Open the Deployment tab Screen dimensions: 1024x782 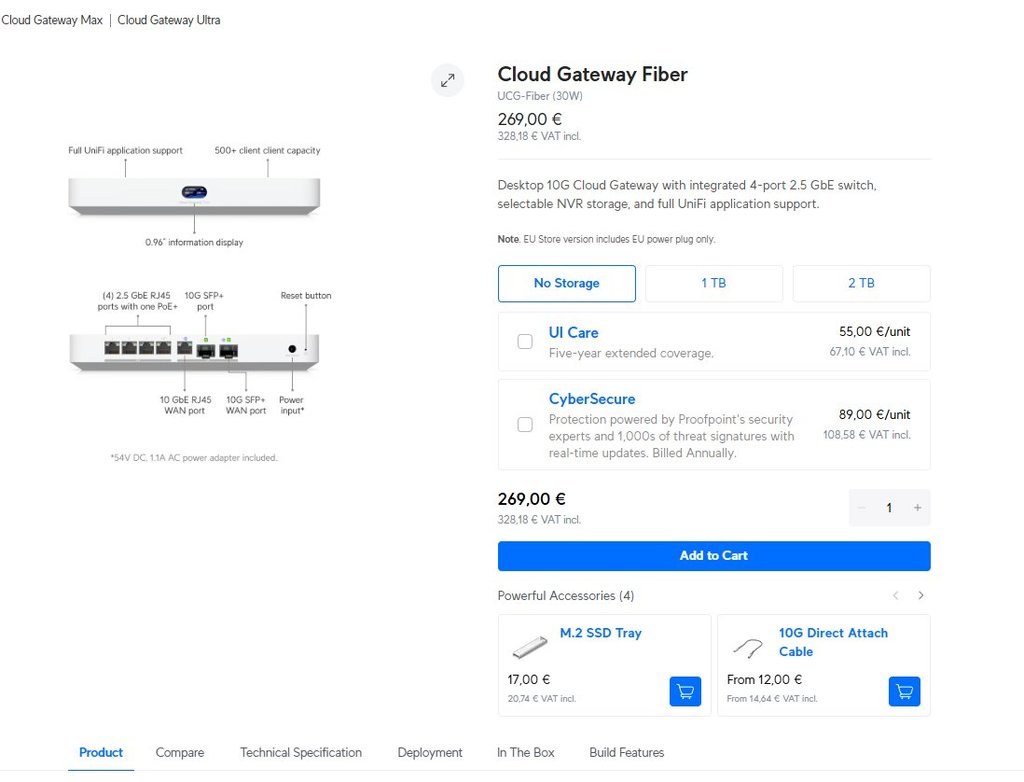tap(430, 753)
